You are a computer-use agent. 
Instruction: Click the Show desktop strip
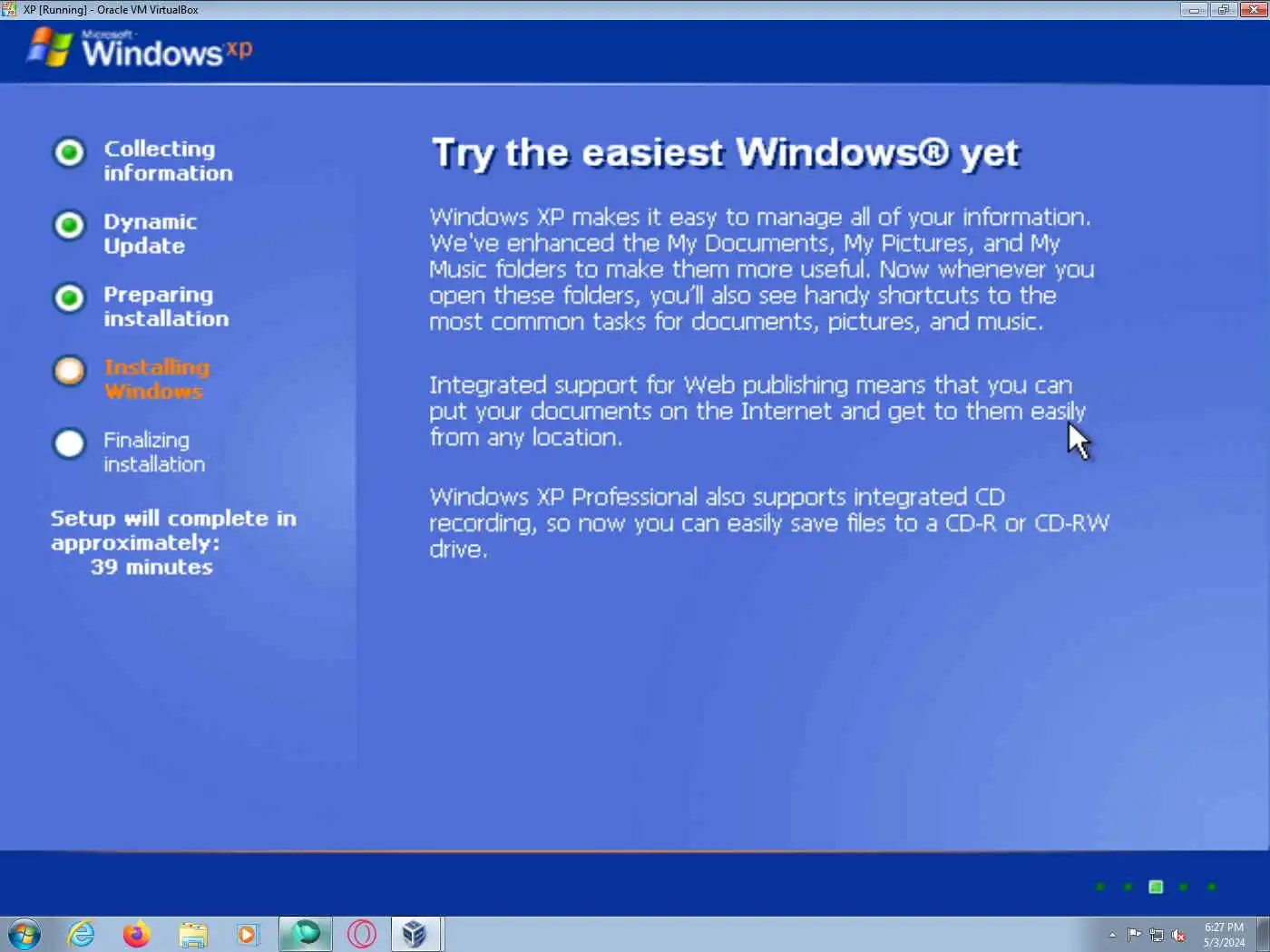(1263, 934)
